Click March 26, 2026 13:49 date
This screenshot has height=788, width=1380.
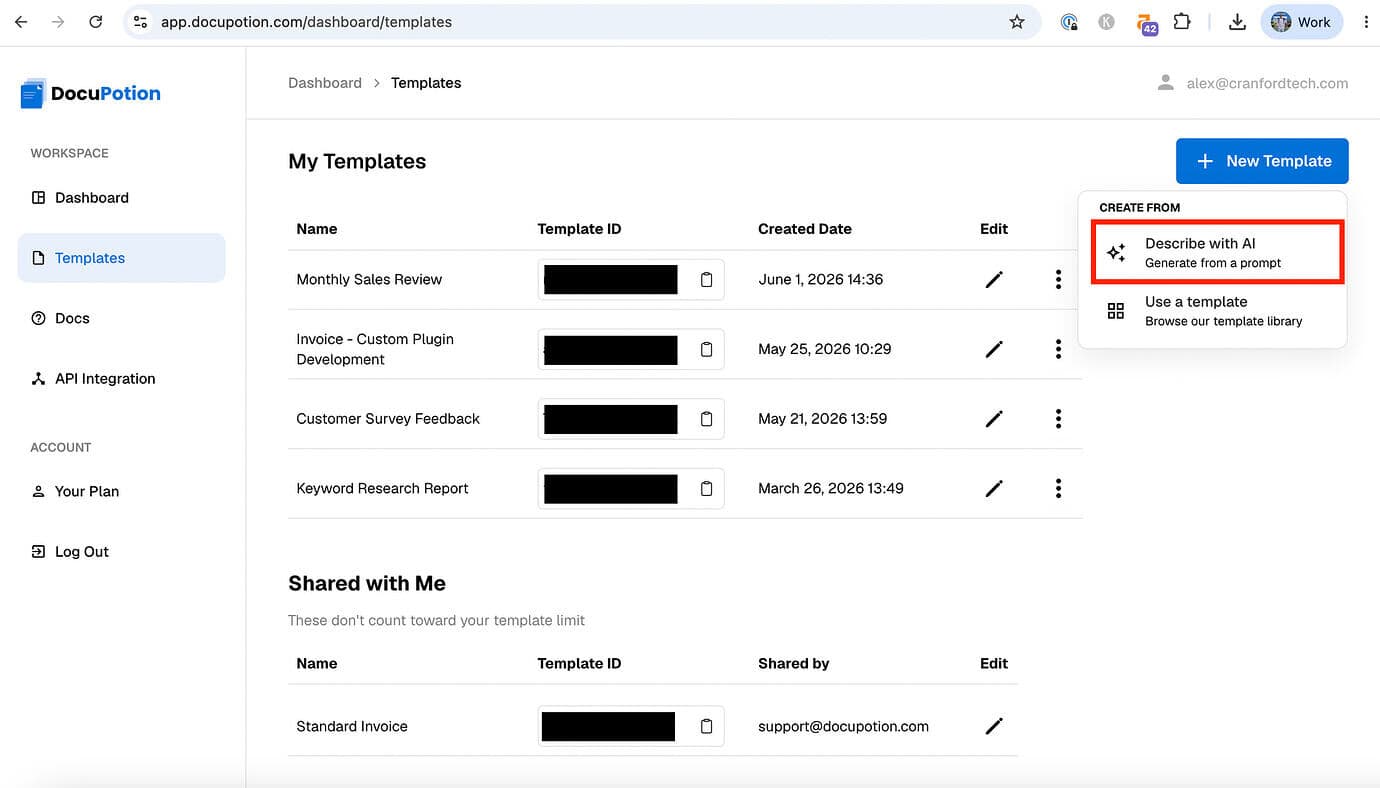pyautogui.click(x=830, y=489)
